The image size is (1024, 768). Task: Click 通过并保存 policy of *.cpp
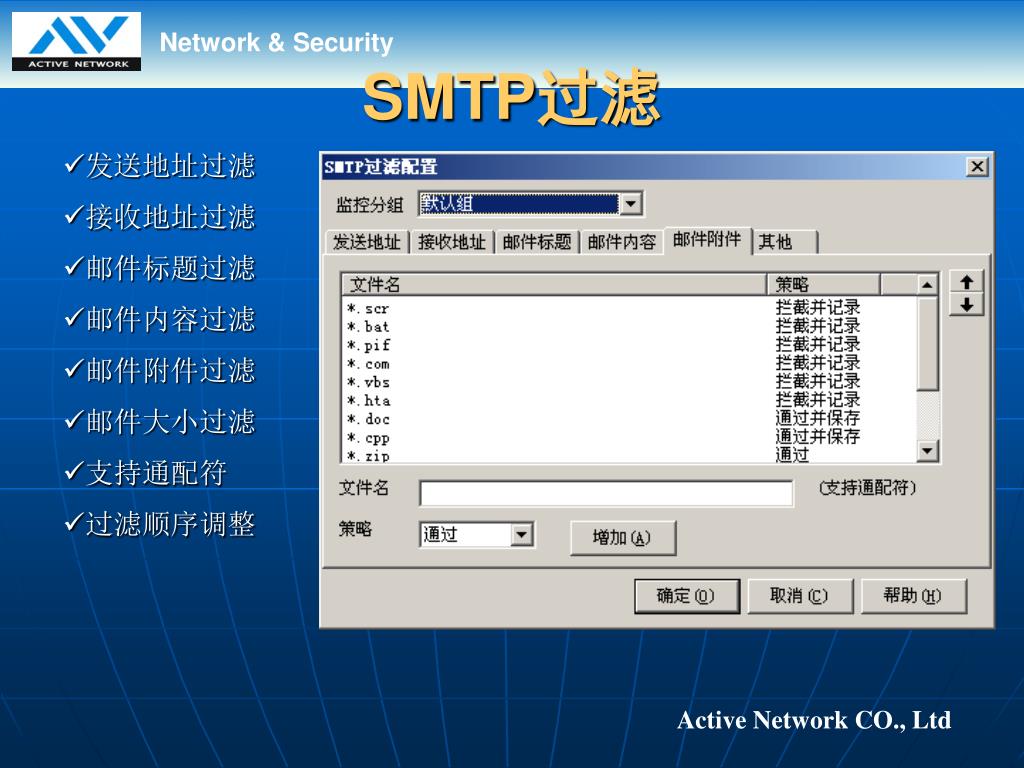pos(818,436)
